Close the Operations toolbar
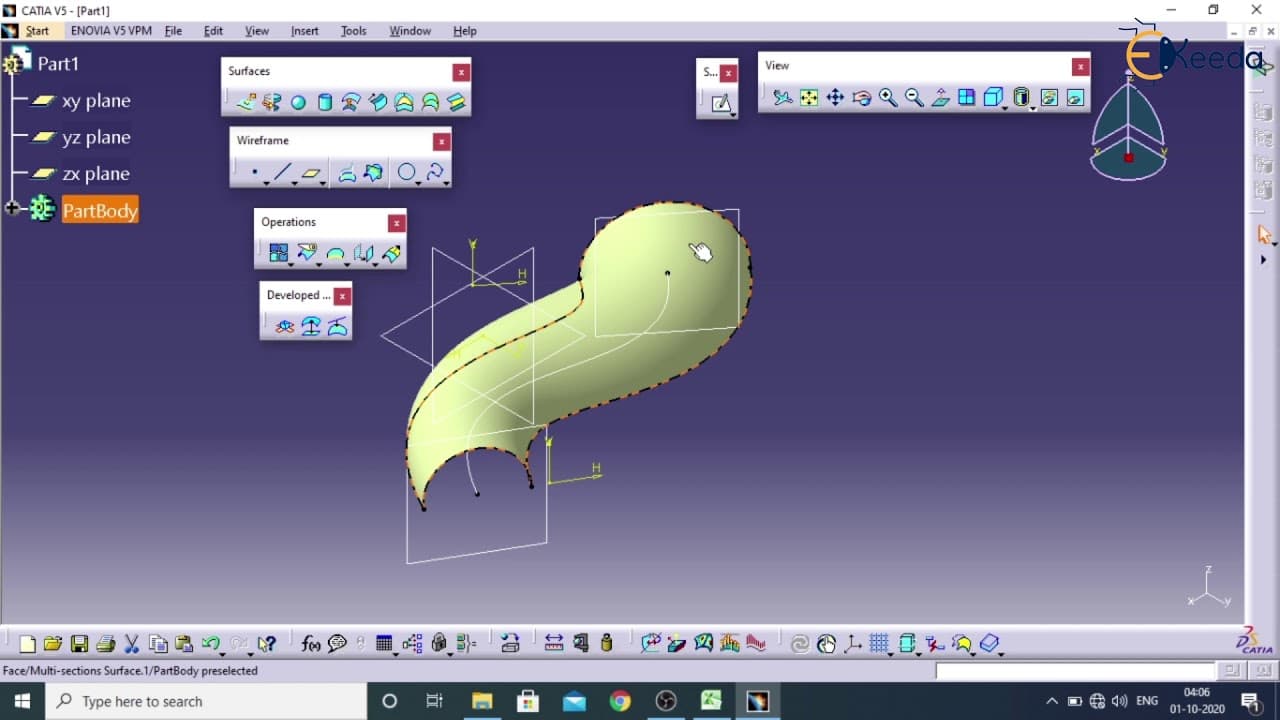Screen dimensions: 1280x720 (397, 223)
